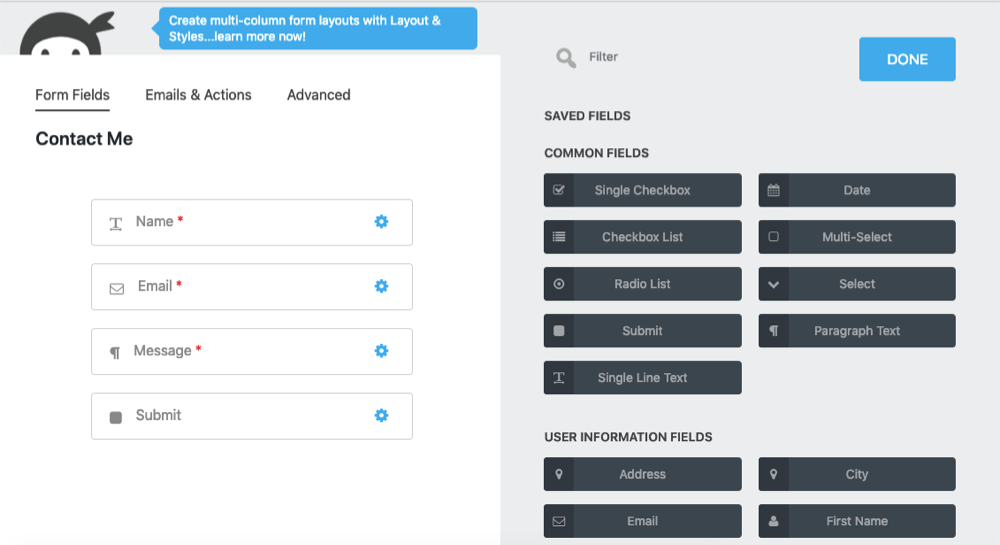This screenshot has height=545, width=1000.
Task: Click the Layout & Styles tooltip banner
Action: coord(317,28)
